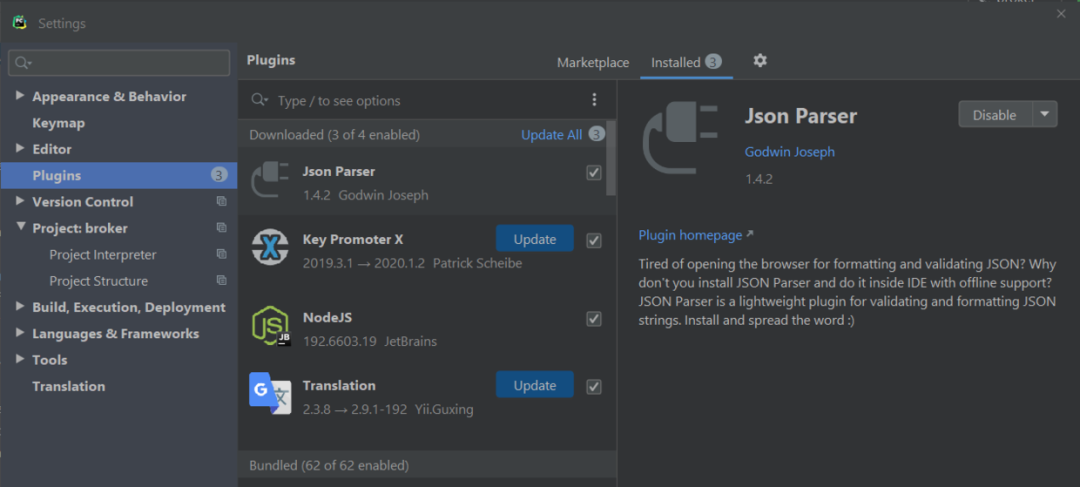Uncheck the Json Parser enabled checkbox

594,173
